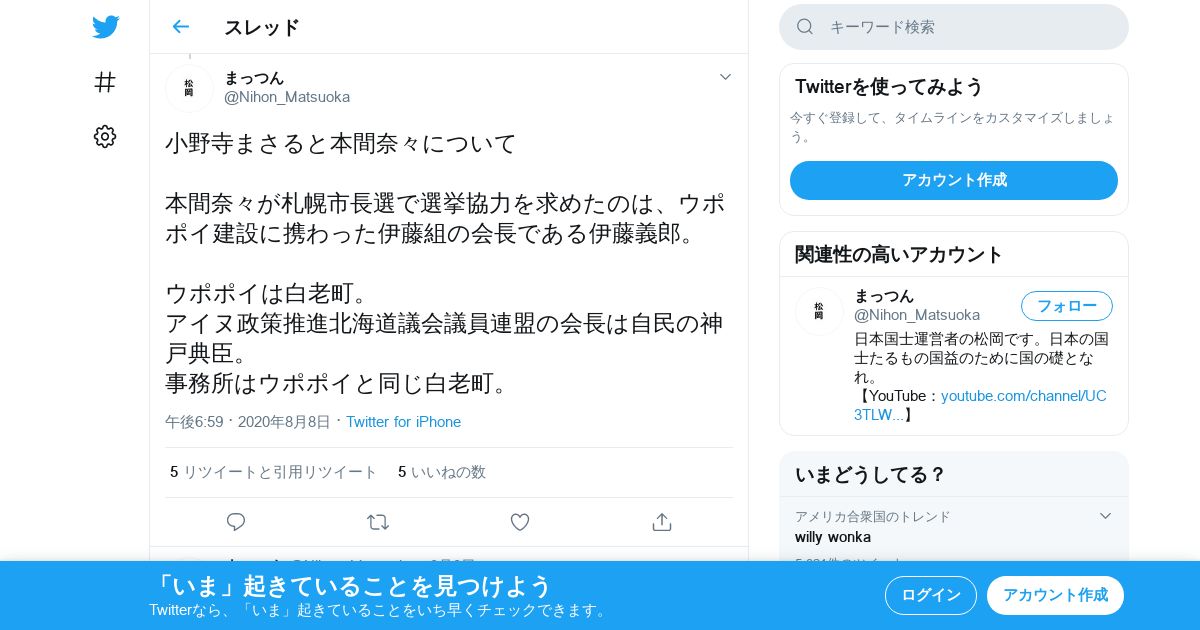View the 5 リツイートと引用リツイート list

click(273, 472)
